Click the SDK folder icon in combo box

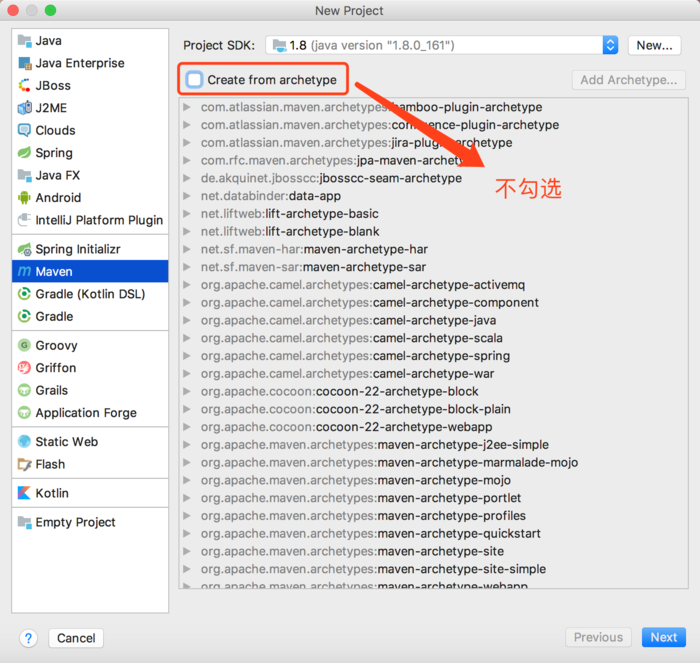pyautogui.click(x=279, y=45)
